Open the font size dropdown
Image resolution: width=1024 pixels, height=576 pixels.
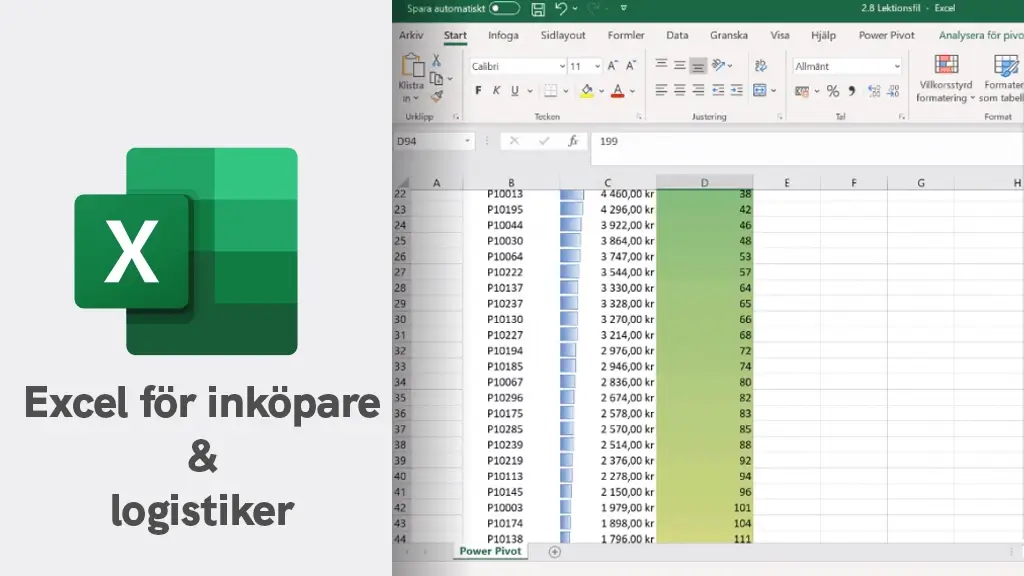point(598,64)
